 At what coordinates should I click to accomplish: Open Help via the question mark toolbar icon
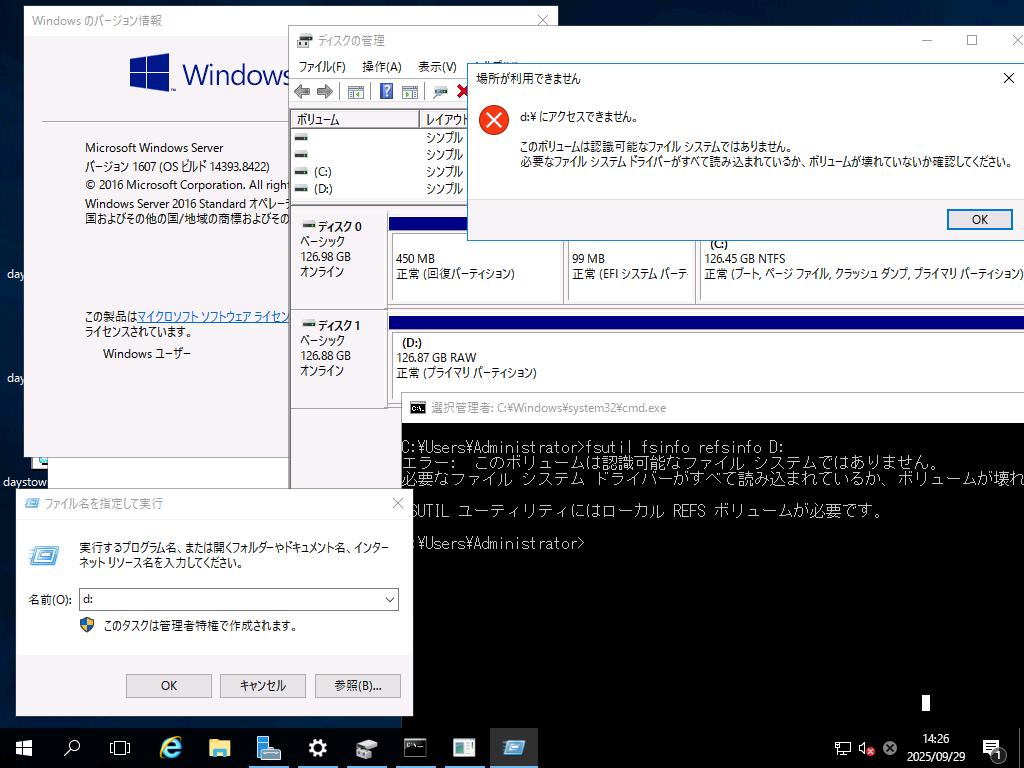(x=386, y=91)
